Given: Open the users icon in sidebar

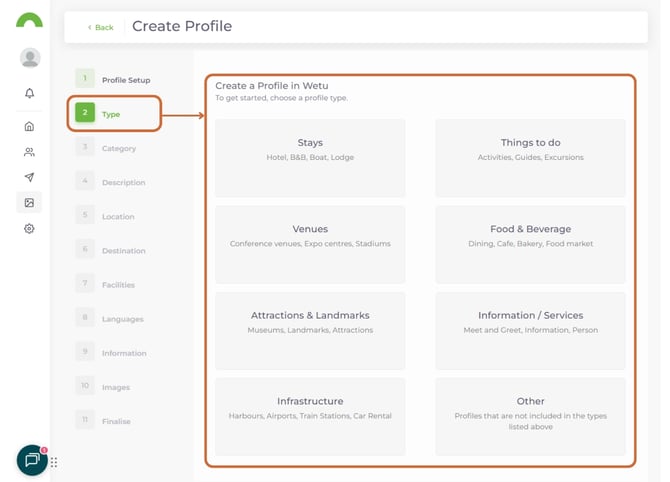Looking at the screenshot, I should click(30, 152).
